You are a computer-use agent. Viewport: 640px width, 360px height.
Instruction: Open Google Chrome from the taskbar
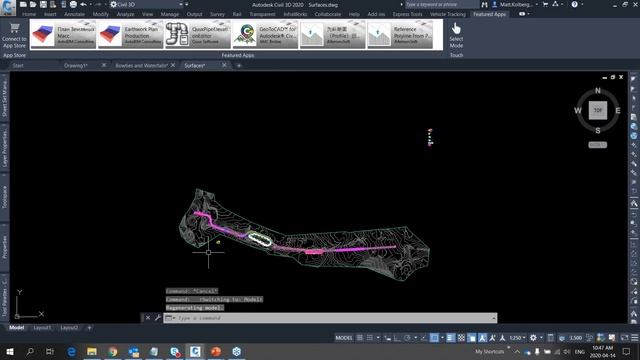113,351
